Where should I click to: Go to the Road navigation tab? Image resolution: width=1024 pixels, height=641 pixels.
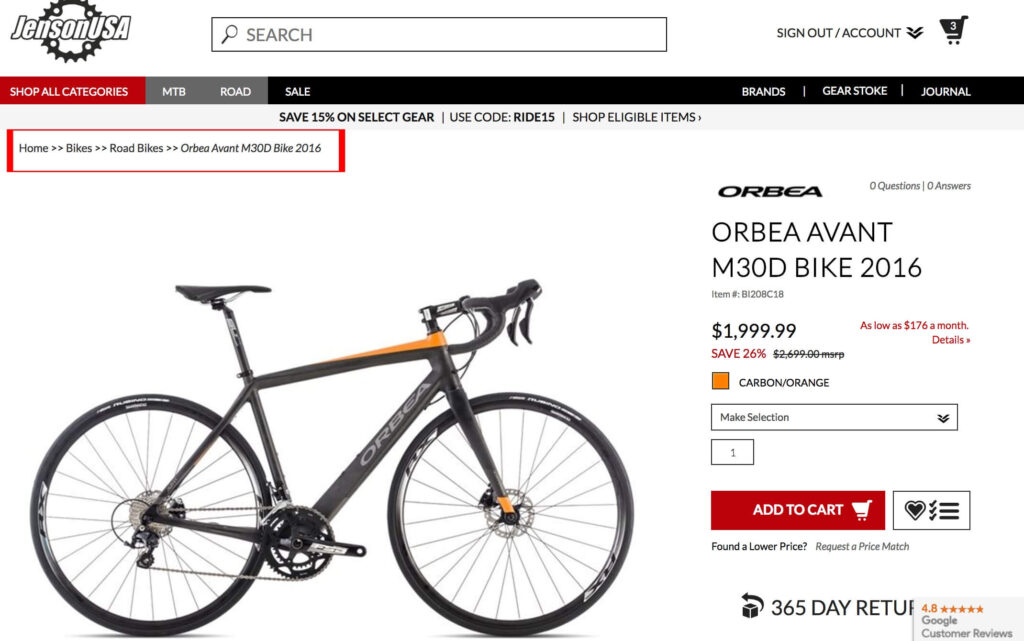(235, 91)
